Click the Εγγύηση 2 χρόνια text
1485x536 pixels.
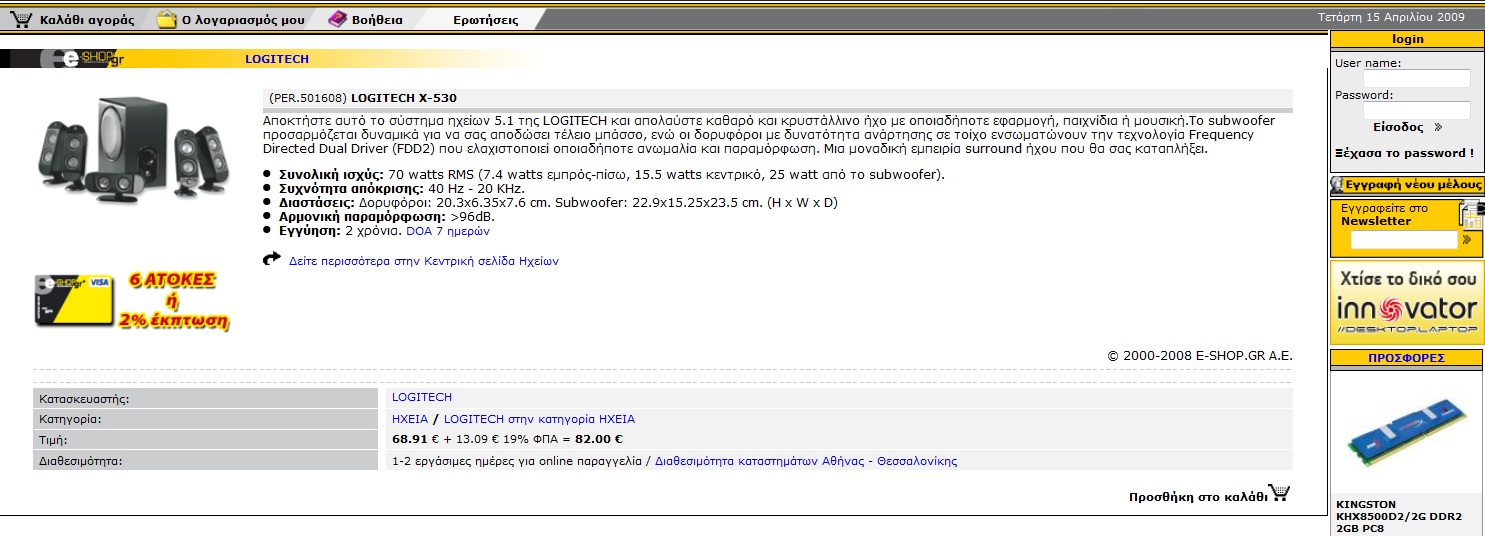click(x=340, y=231)
